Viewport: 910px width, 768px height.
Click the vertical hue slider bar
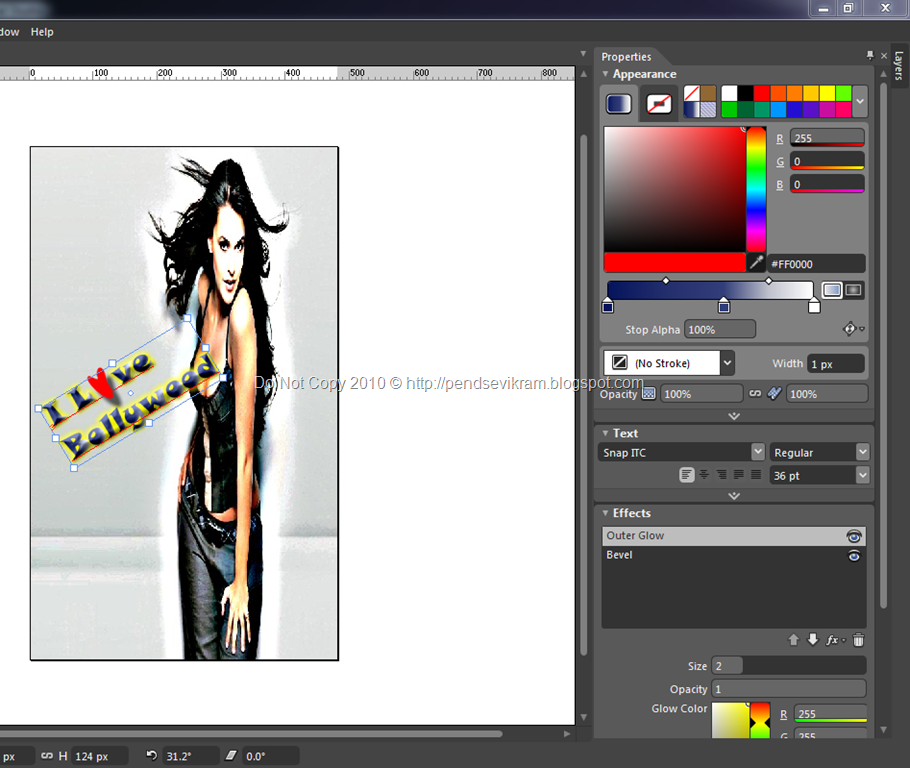(x=756, y=189)
